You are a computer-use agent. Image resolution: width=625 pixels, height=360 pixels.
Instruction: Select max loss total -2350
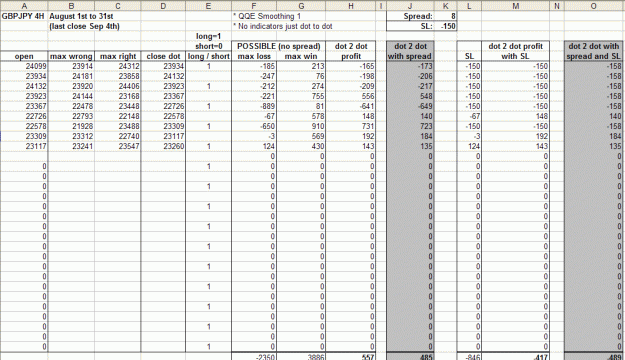pyautogui.click(x=254, y=356)
